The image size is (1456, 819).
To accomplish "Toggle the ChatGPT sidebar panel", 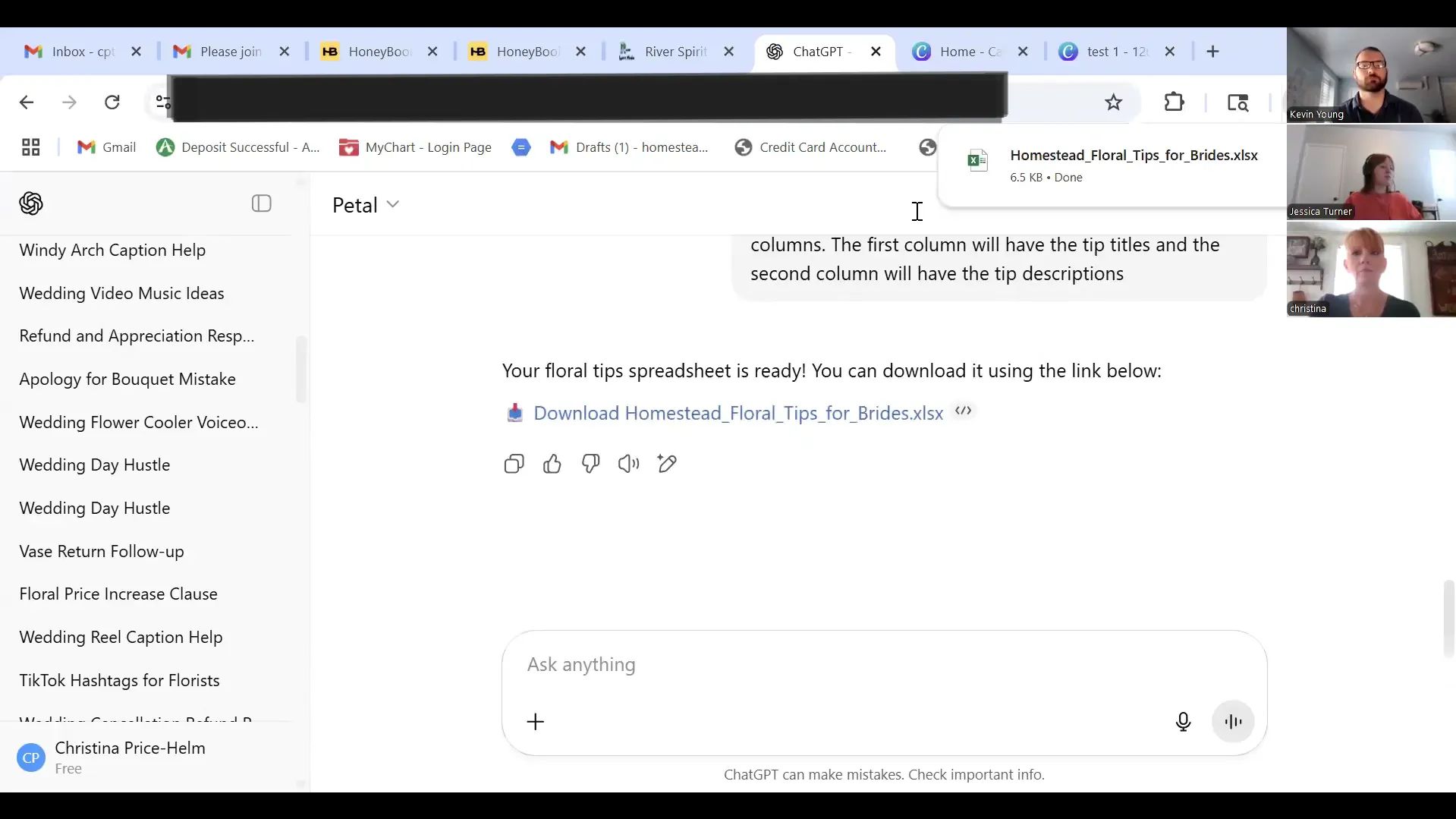I will coord(261,203).
